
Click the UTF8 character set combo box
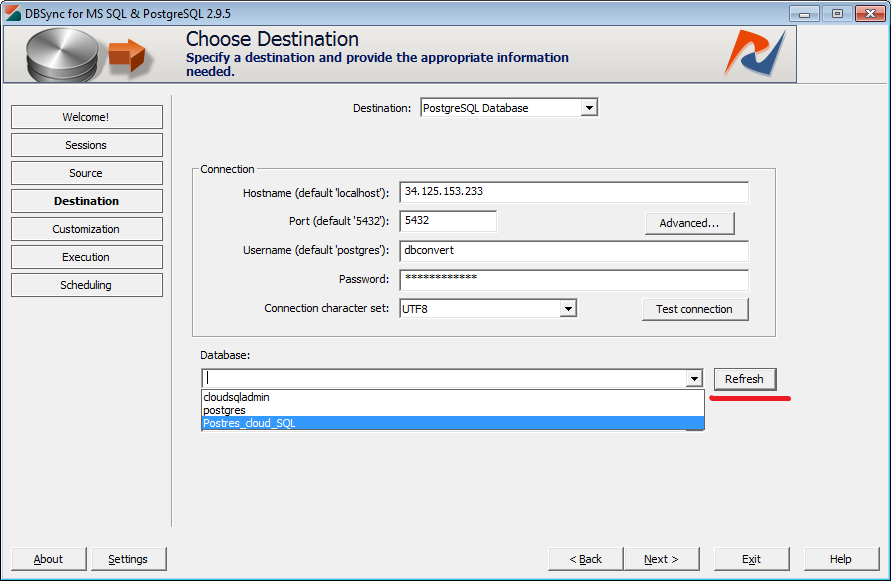tap(488, 309)
